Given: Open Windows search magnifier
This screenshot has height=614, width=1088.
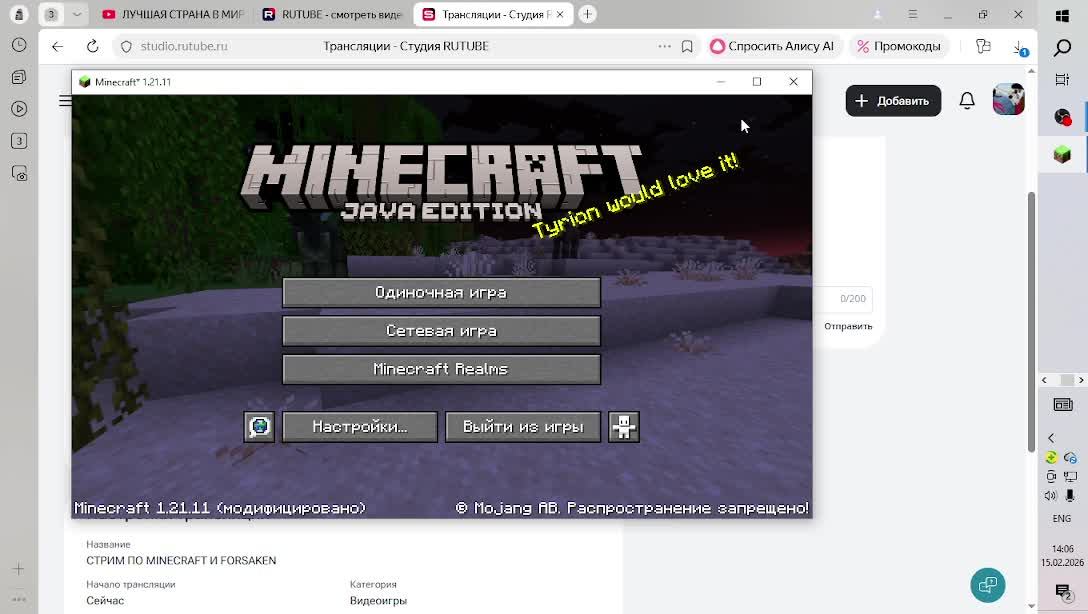Looking at the screenshot, I should (x=1062, y=47).
